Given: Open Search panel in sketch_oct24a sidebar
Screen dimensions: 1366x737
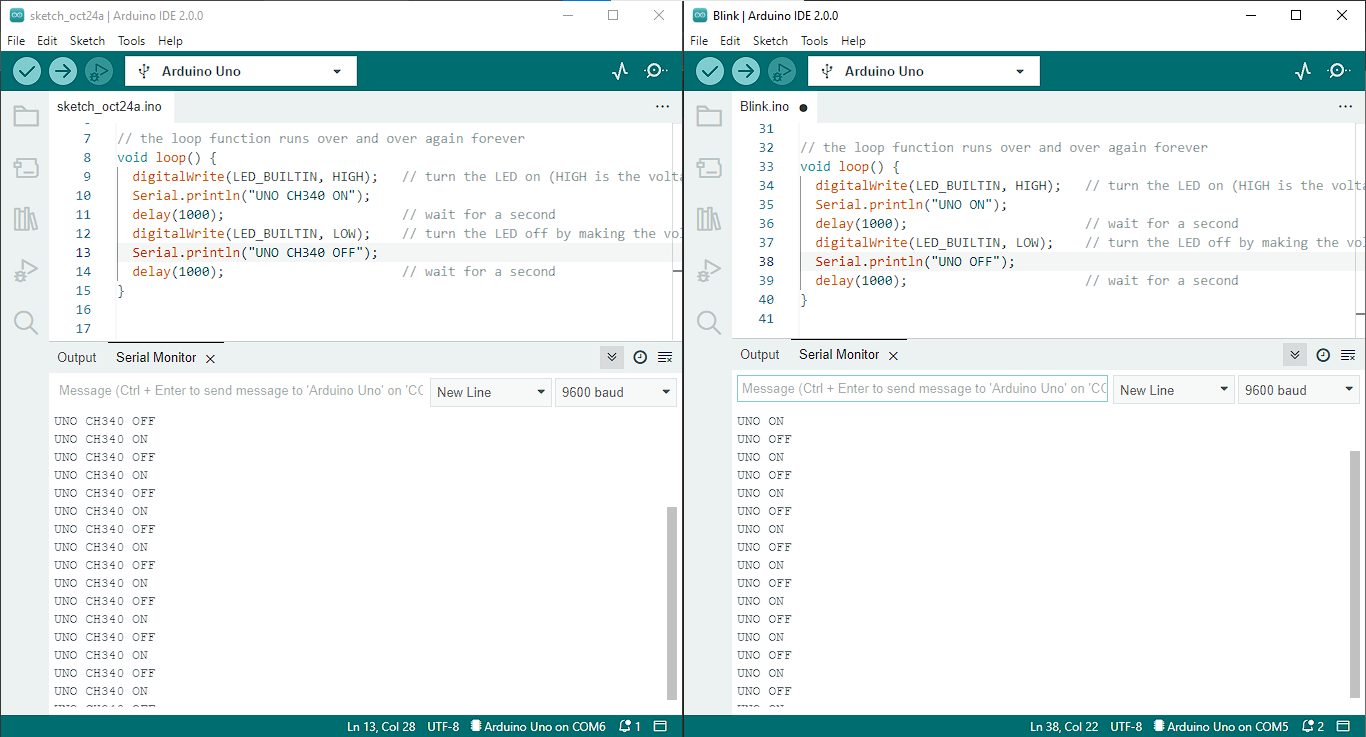Looking at the screenshot, I should (x=26, y=322).
